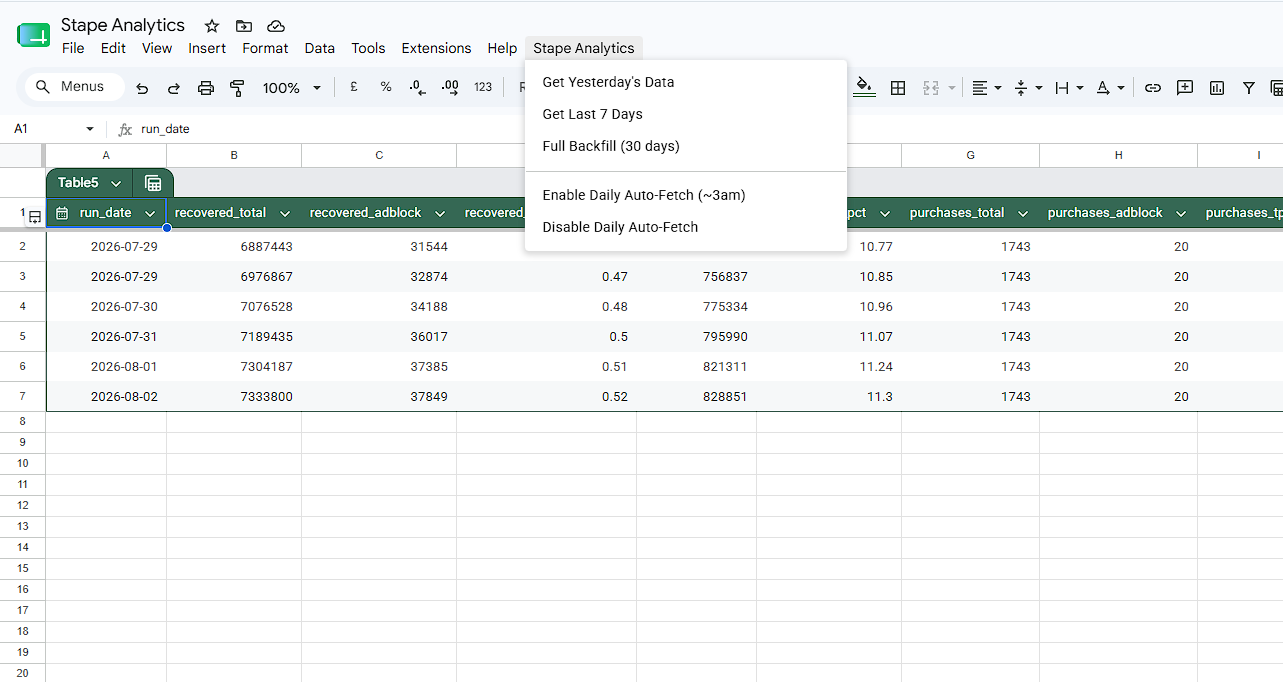Screen dimensions: 1283x682
Task: Select Enable Daily Auto-Fetch (~3am)
Action: pyautogui.click(x=686, y=195)
